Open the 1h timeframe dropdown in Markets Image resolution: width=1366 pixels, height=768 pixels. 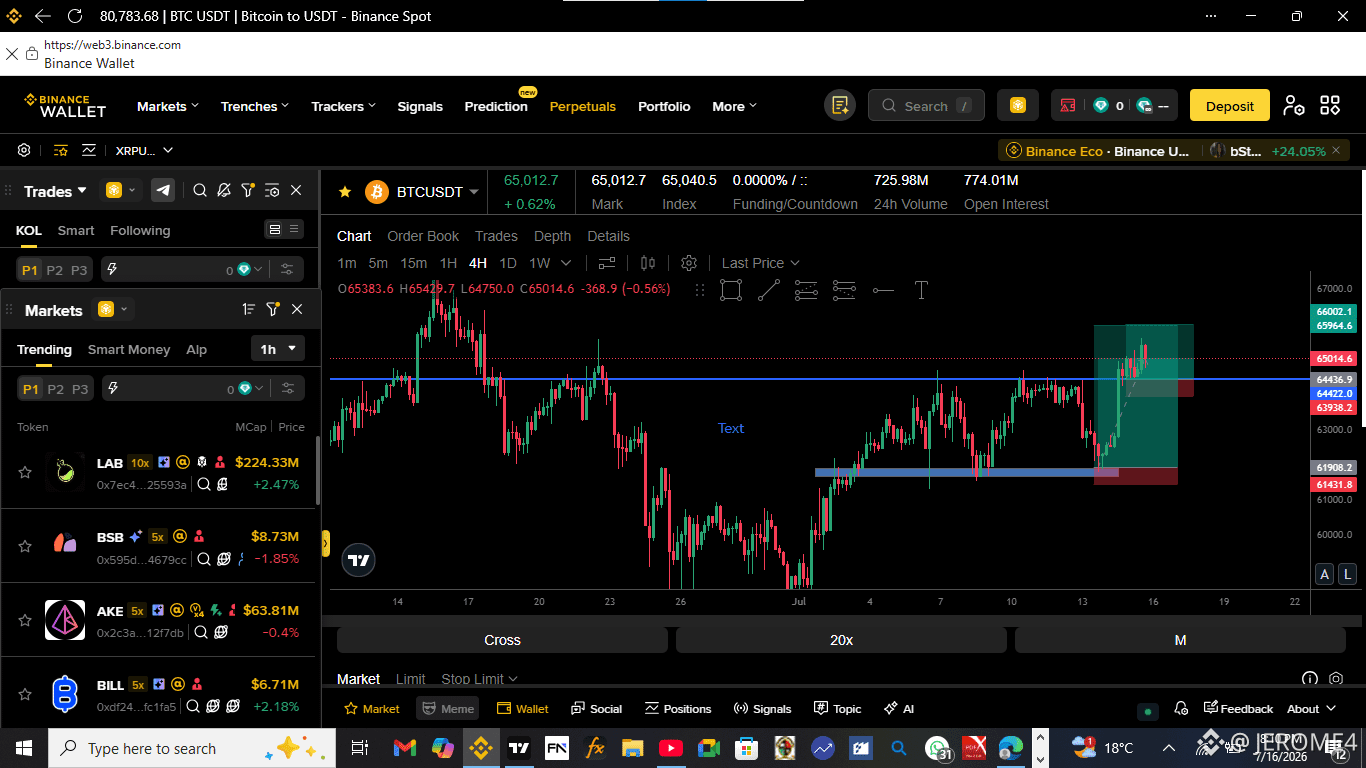click(x=278, y=349)
